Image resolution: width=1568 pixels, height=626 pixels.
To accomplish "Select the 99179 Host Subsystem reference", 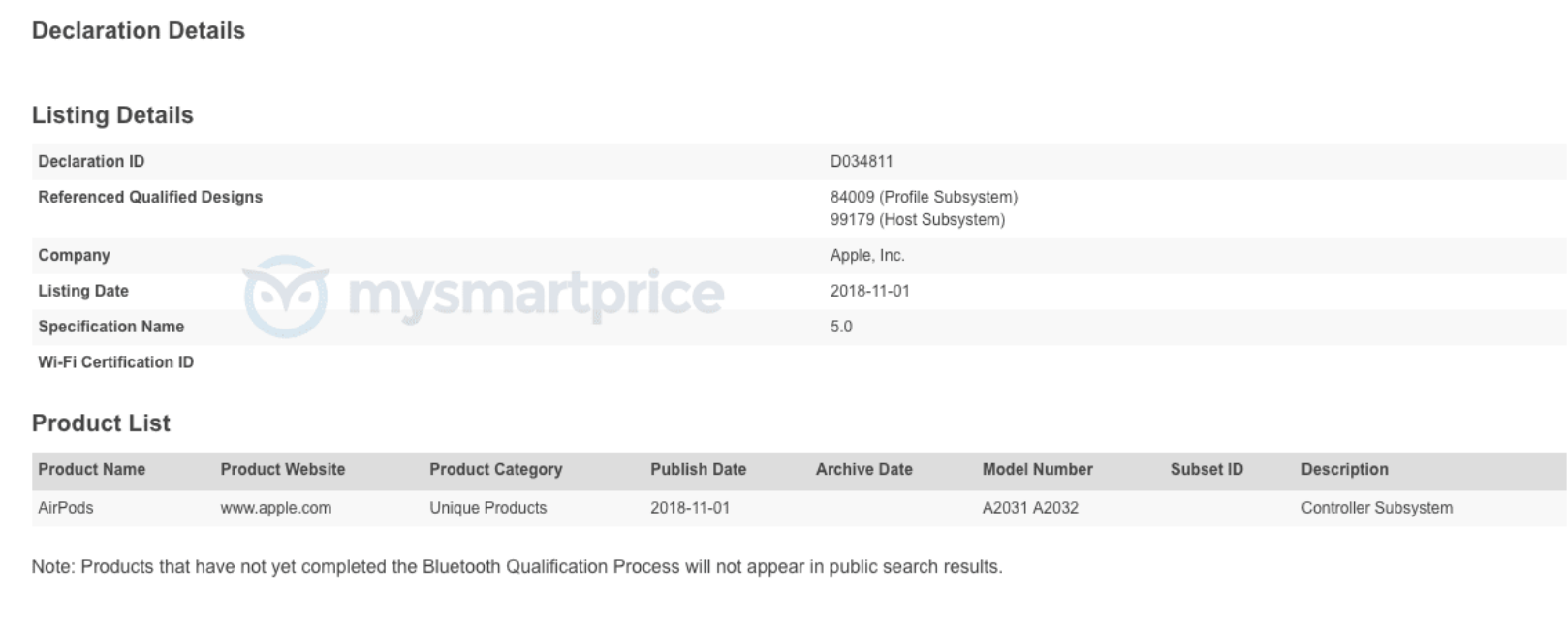I will 917,220.
